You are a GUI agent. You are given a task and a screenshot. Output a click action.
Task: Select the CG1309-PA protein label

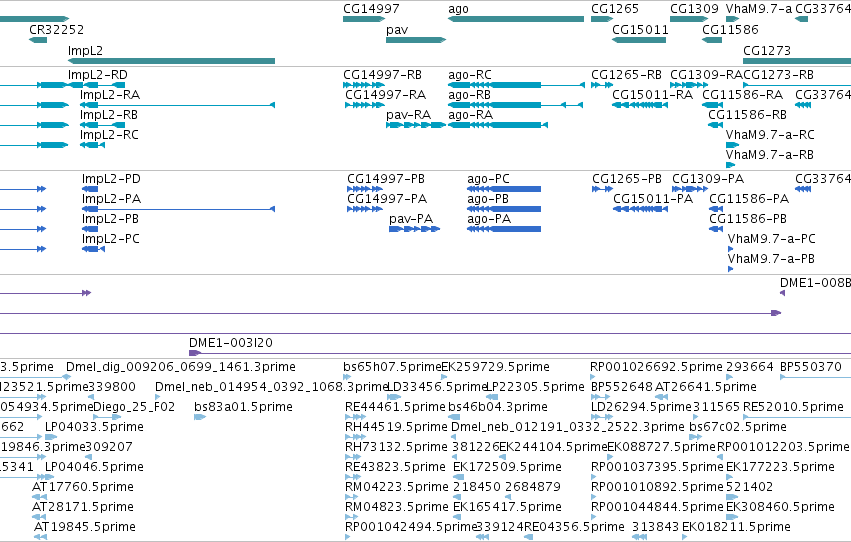point(708,178)
